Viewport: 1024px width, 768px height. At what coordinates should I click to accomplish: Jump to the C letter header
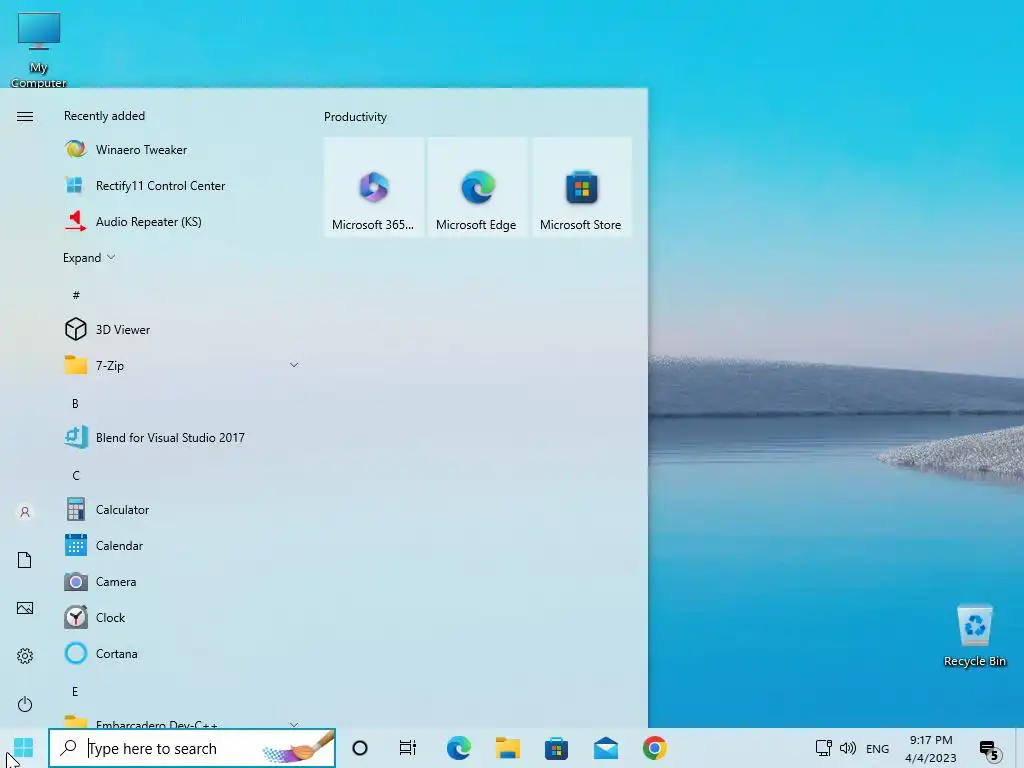click(76, 475)
